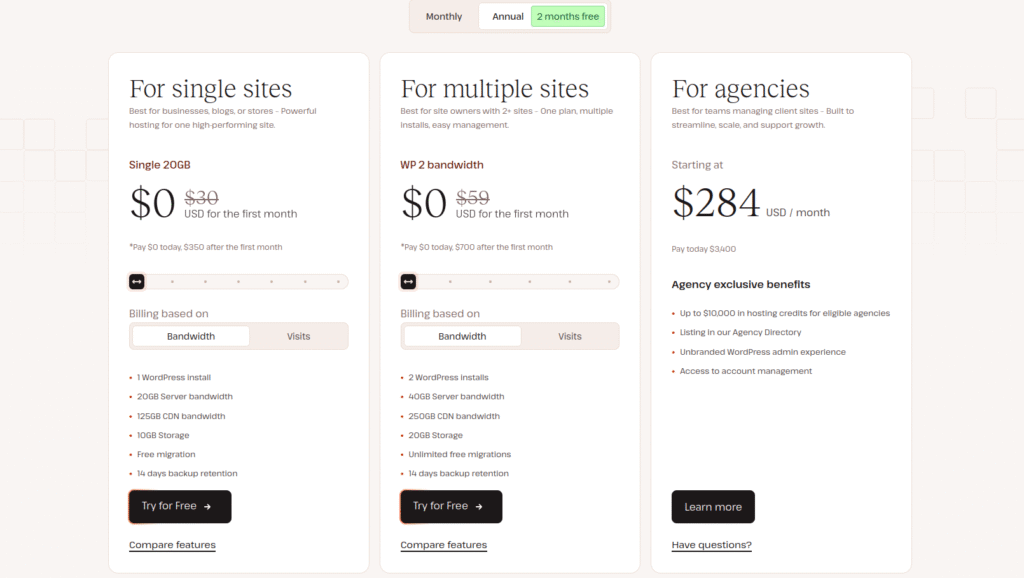The height and width of the screenshot is (578, 1024).
Task: Click the struck-through $30 price
Action: coord(201,197)
